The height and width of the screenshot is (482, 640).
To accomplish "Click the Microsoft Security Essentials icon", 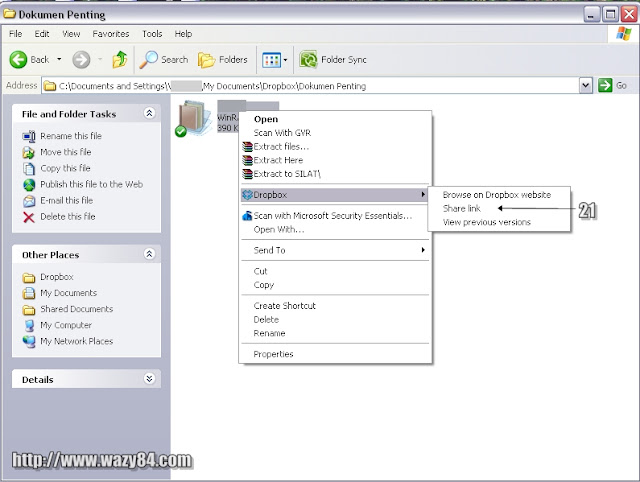I will [x=247, y=215].
